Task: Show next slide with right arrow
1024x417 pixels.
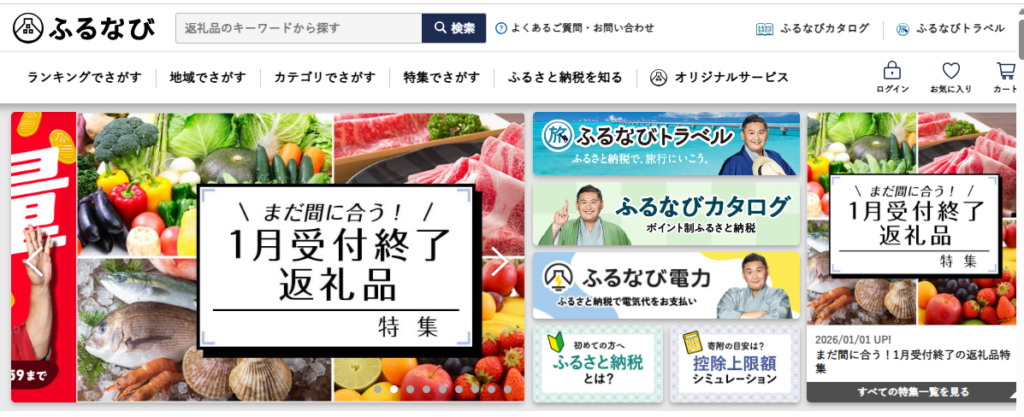Action: pyautogui.click(x=500, y=261)
